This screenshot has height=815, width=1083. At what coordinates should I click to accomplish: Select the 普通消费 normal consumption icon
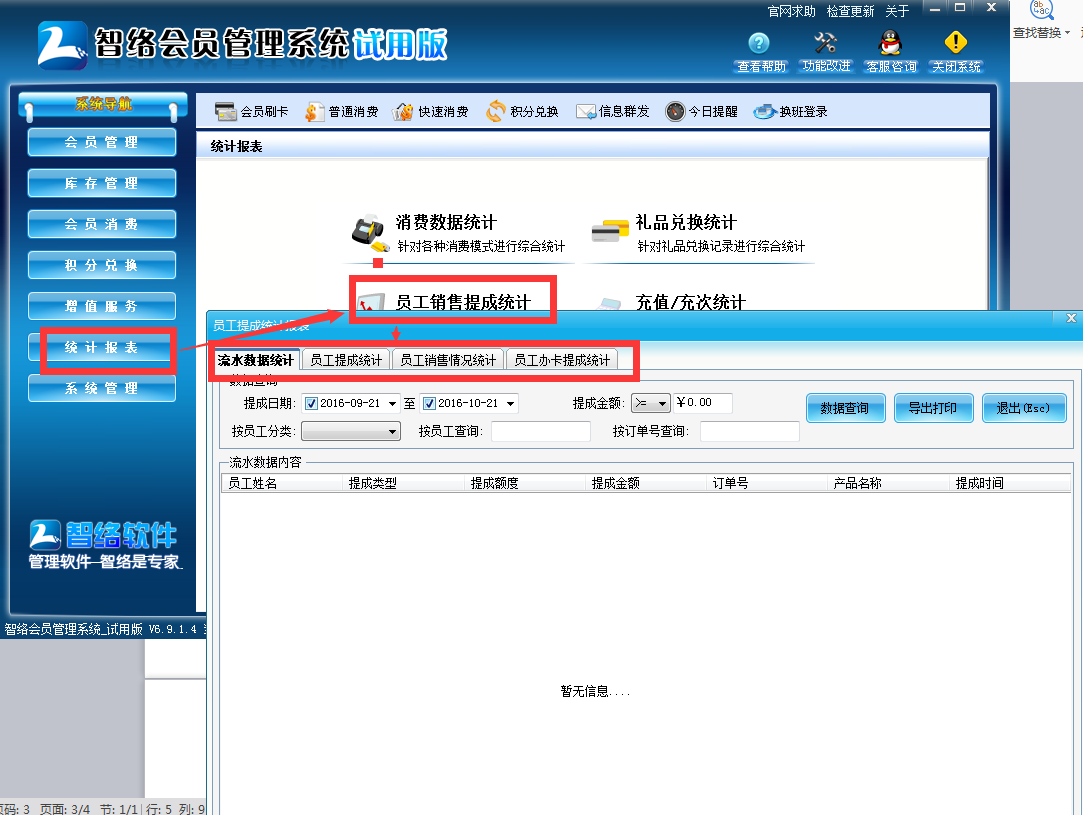(345, 111)
